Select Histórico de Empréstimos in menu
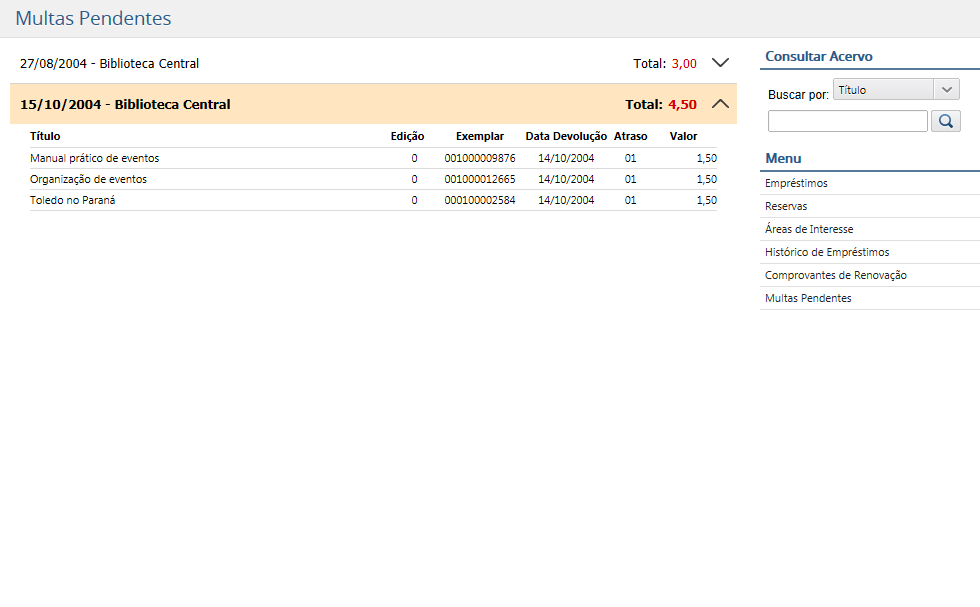The image size is (980, 607). point(827,252)
